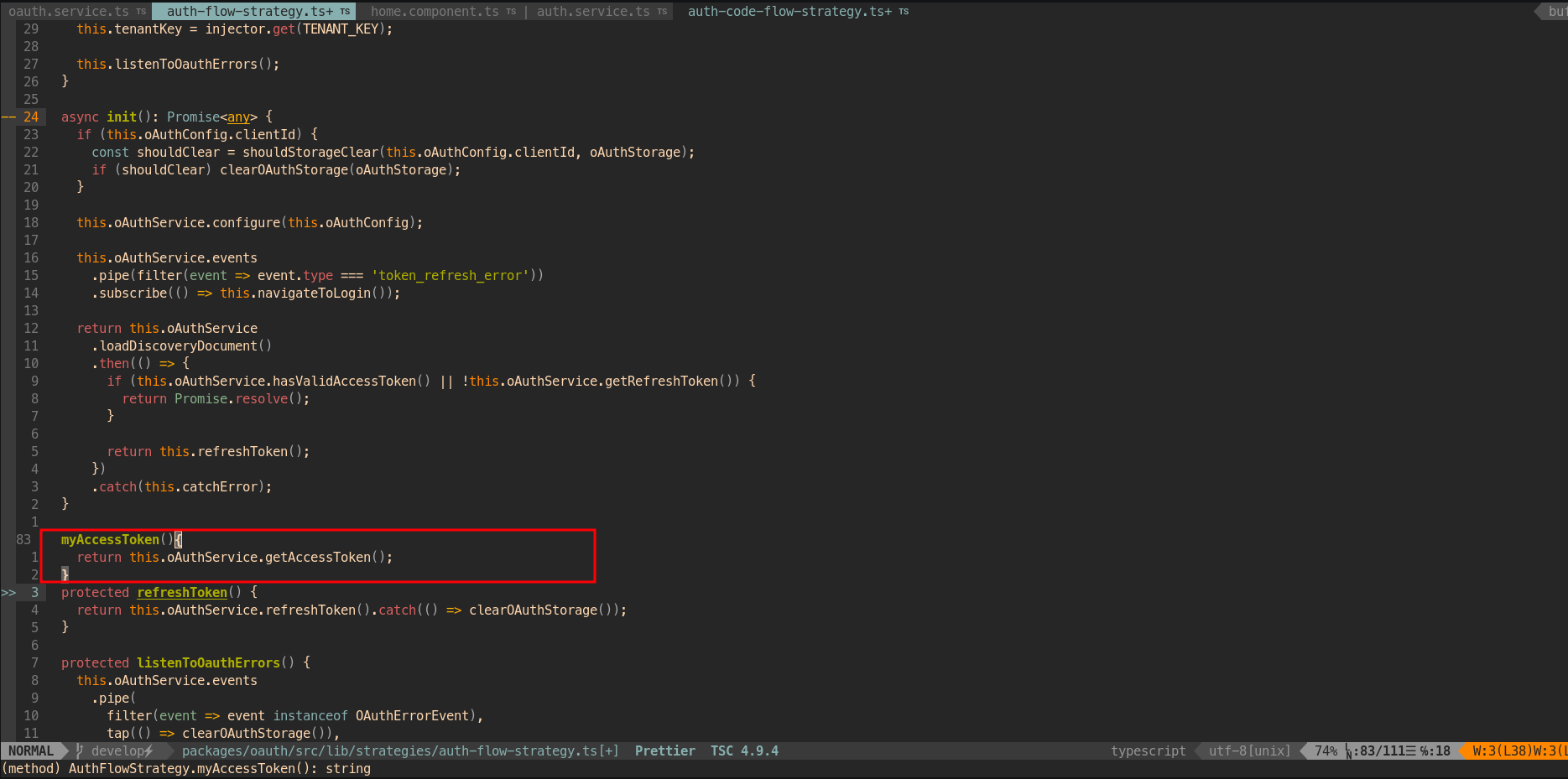Open the auth-code-flow-strategy.ts+ tab

point(792,11)
